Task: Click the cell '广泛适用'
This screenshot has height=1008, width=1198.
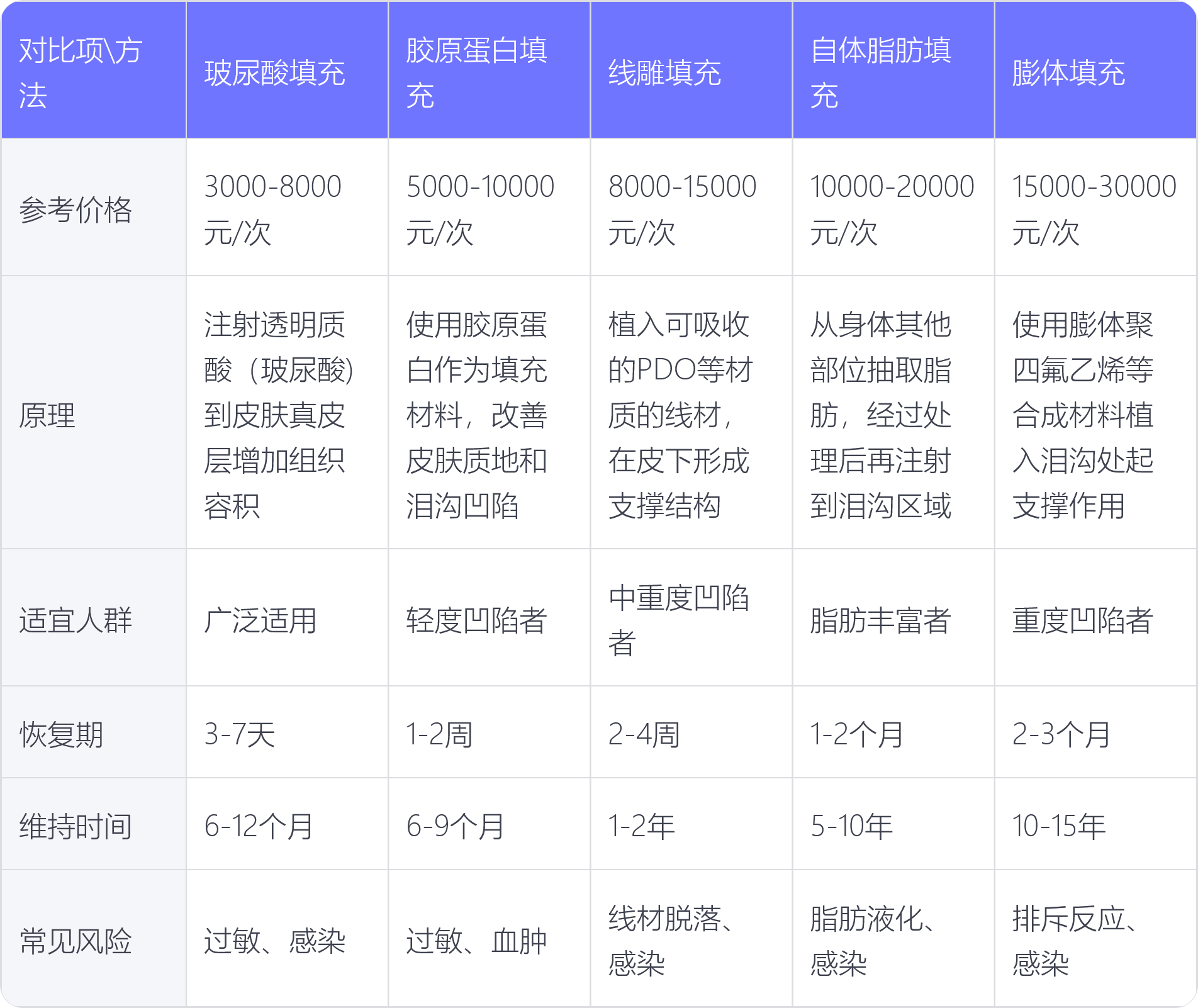Action: point(287,617)
